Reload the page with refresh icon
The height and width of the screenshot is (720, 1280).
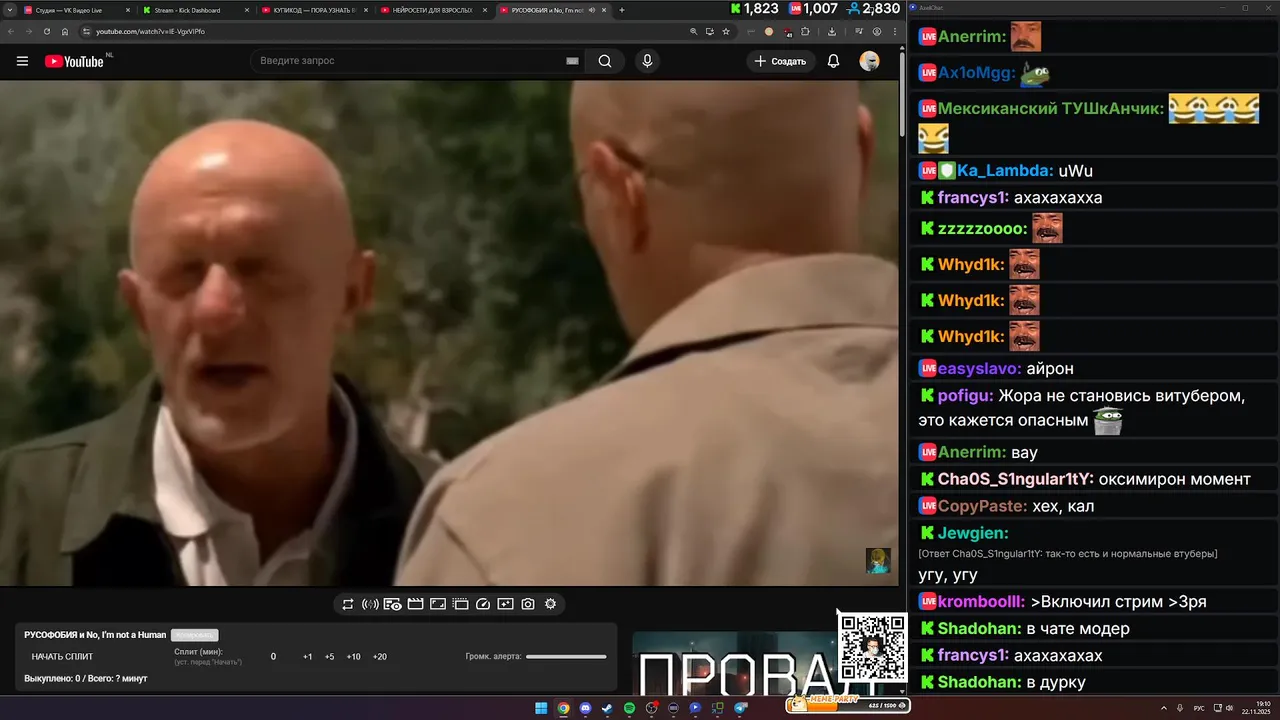click(x=47, y=31)
